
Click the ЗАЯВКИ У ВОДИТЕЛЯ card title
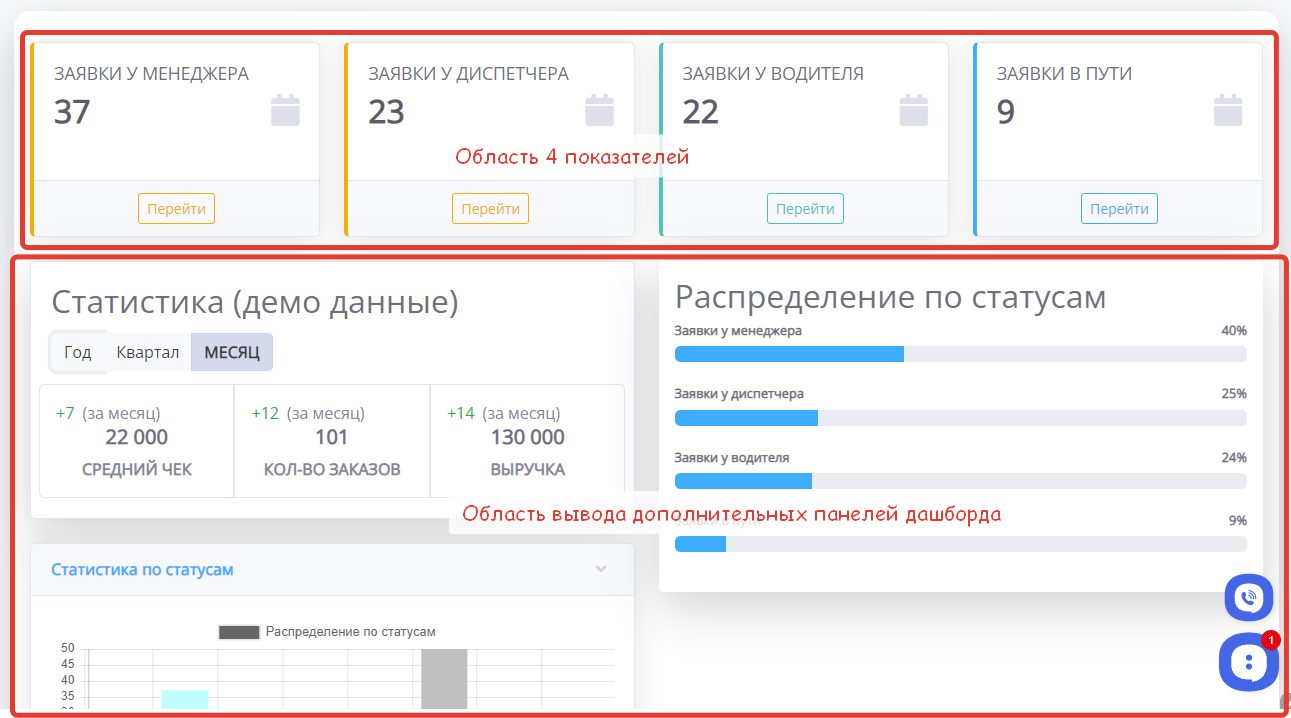pos(773,74)
